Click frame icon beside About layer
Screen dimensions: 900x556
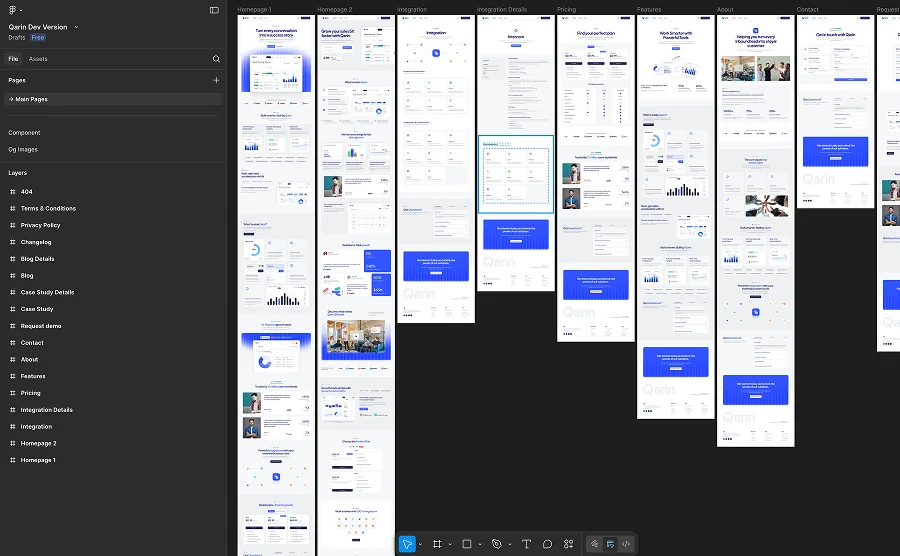13,359
